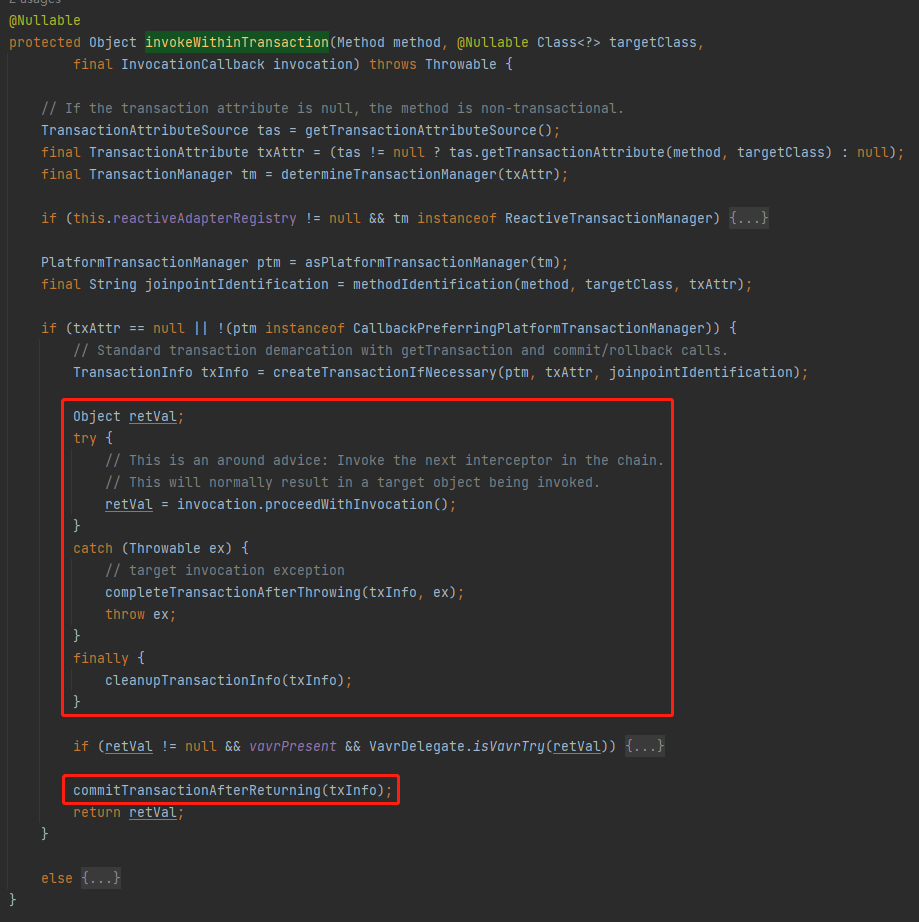The image size is (919, 922).
Task: Click retVal in the return statement
Action: coord(152,813)
